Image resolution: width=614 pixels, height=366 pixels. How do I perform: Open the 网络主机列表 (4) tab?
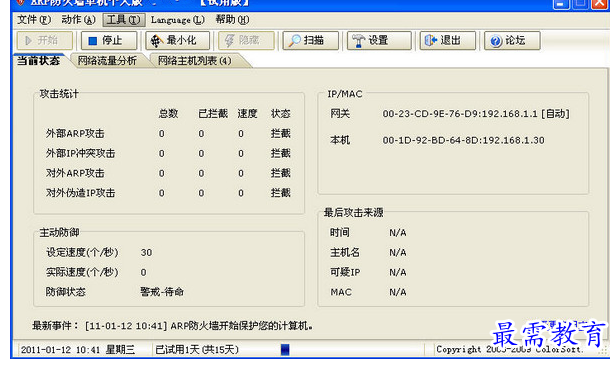195,61
